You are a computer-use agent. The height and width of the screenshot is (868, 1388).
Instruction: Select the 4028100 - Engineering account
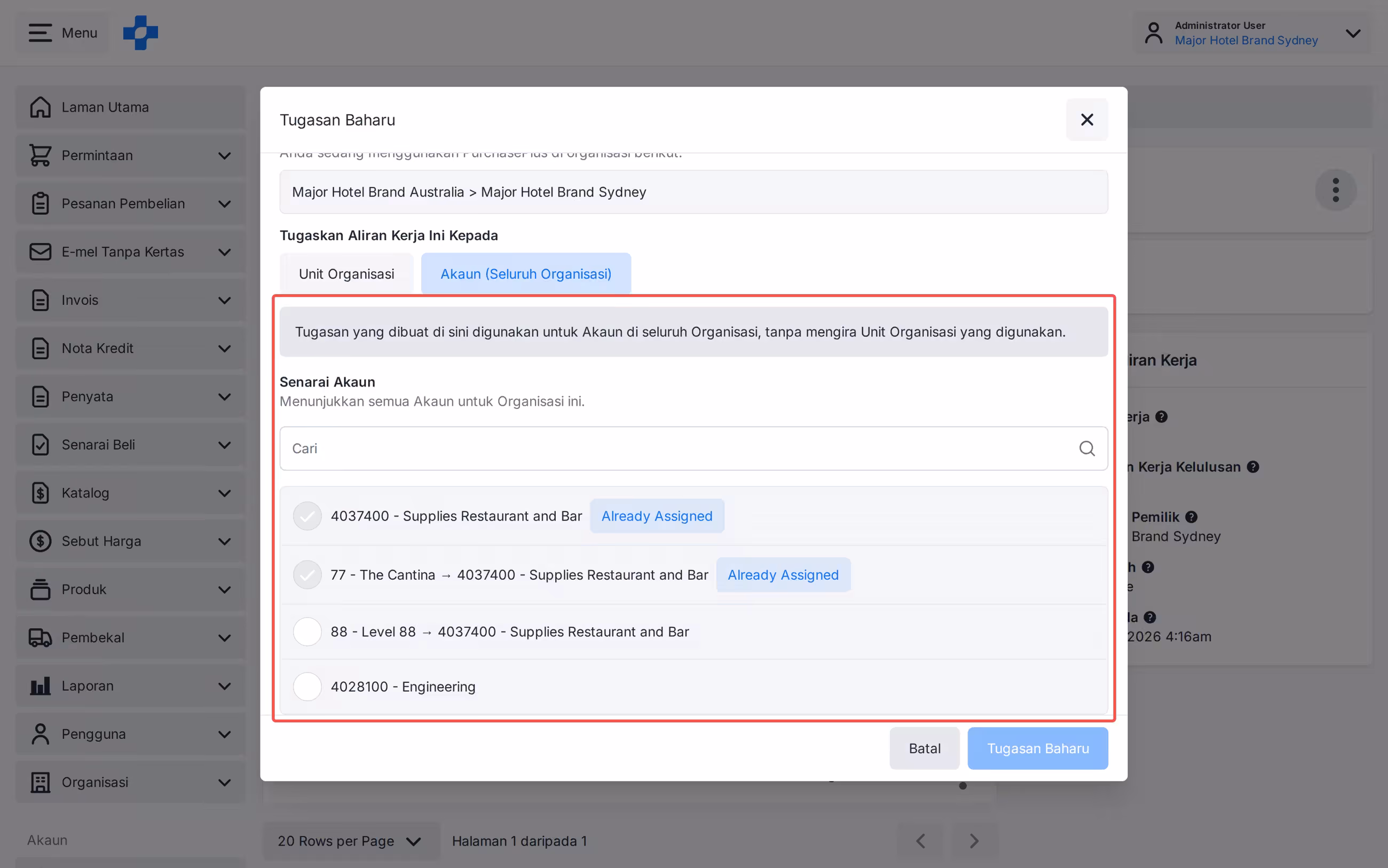[x=307, y=686]
